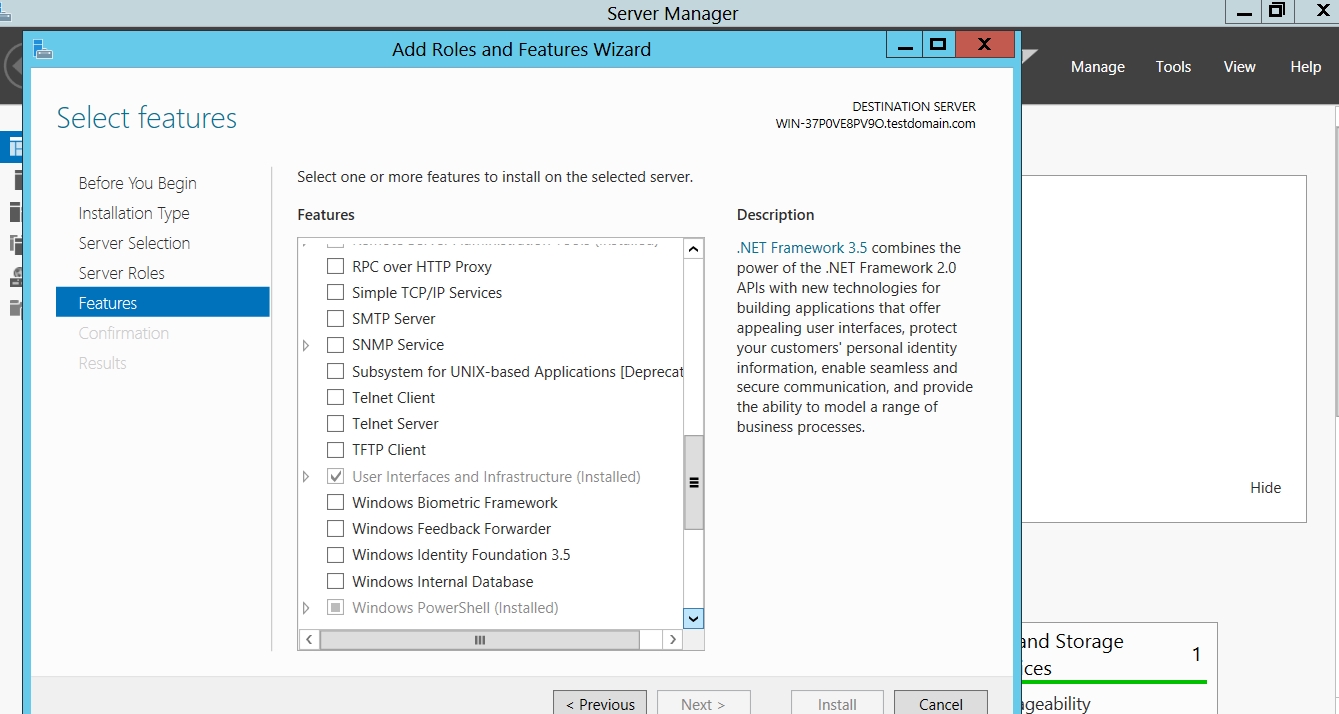Click the wizard icon in the title bar
This screenshot has width=1339, height=714.
tap(42, 49)
